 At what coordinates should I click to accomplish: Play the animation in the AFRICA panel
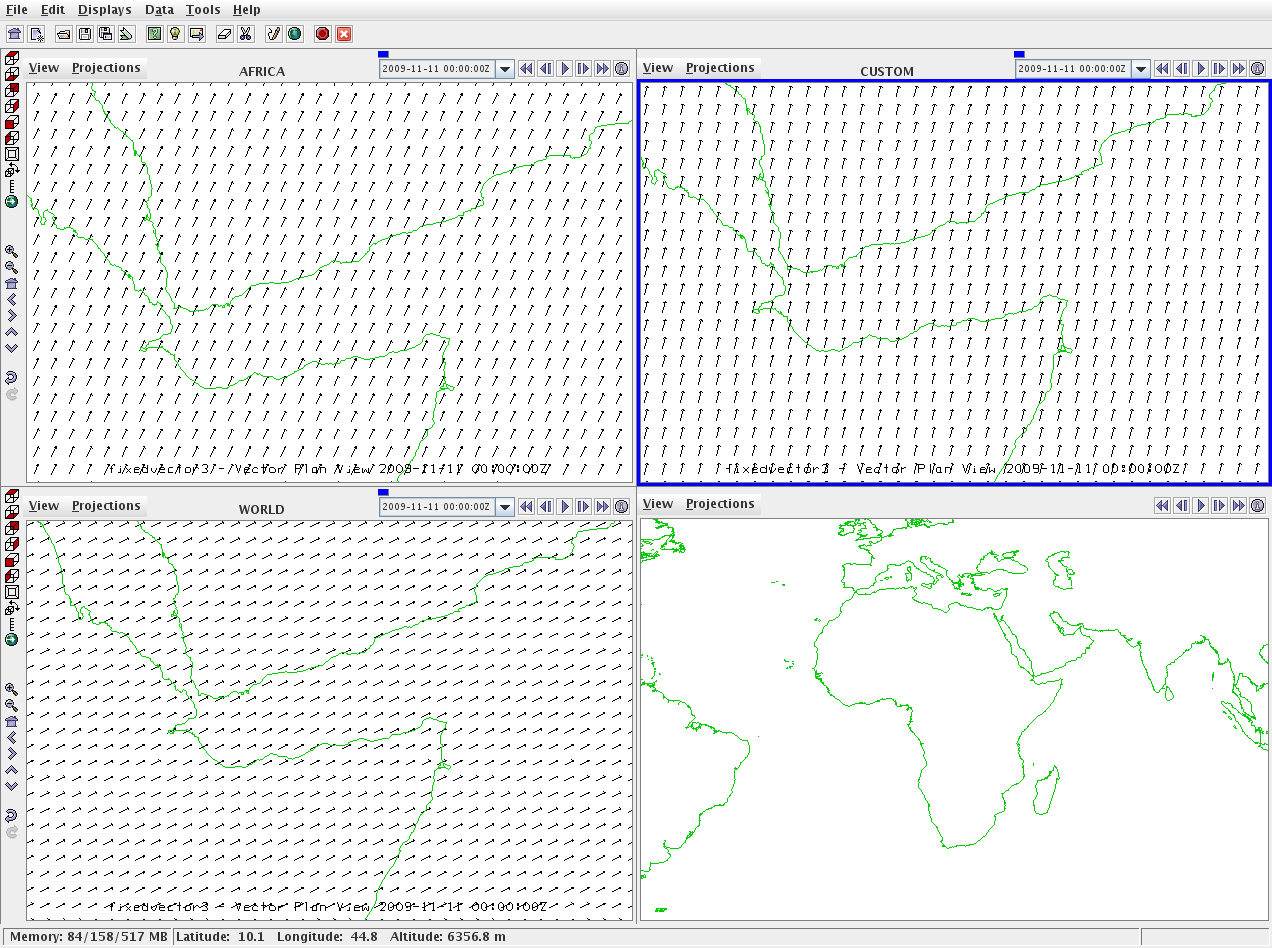[x=564, y=69]
